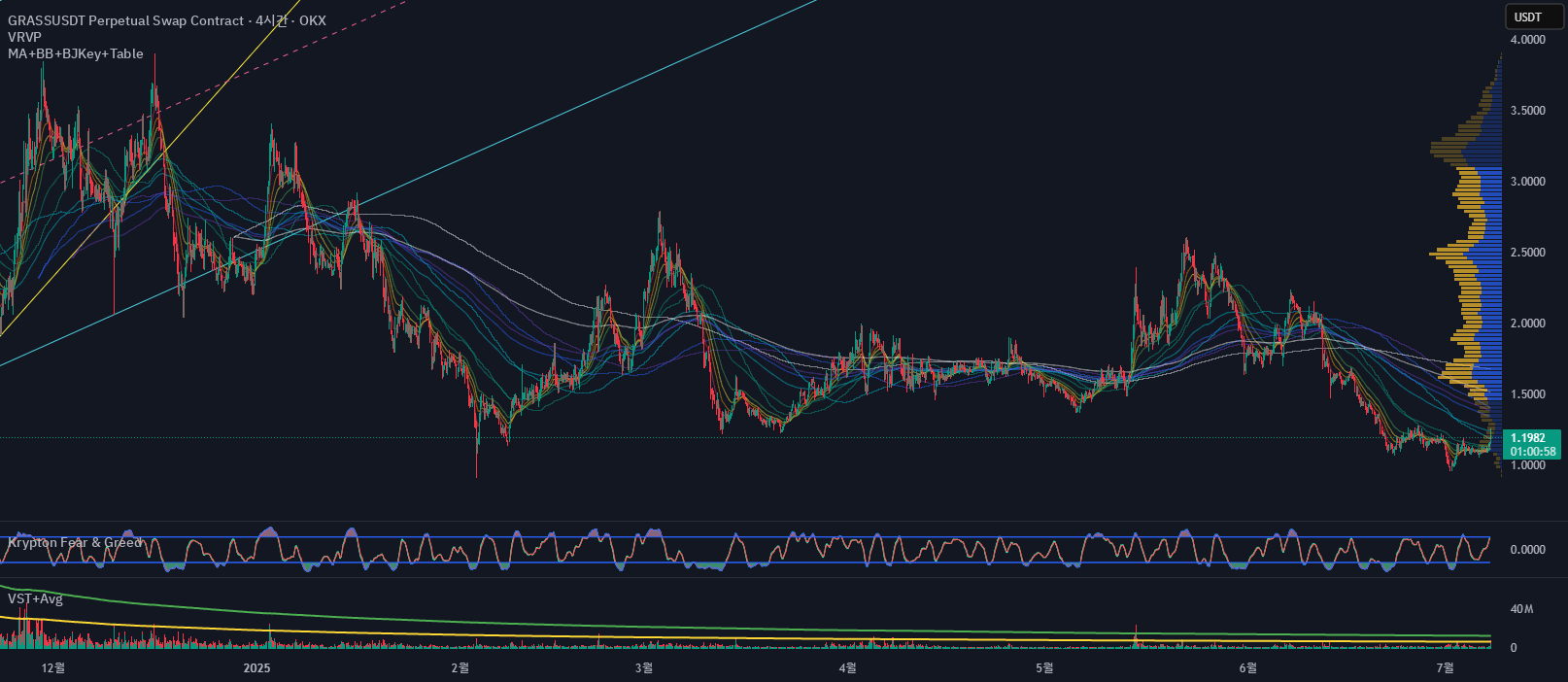Click the 1.5000 price axis label
1568x682 pixels.
click(x=1527, y=394)
